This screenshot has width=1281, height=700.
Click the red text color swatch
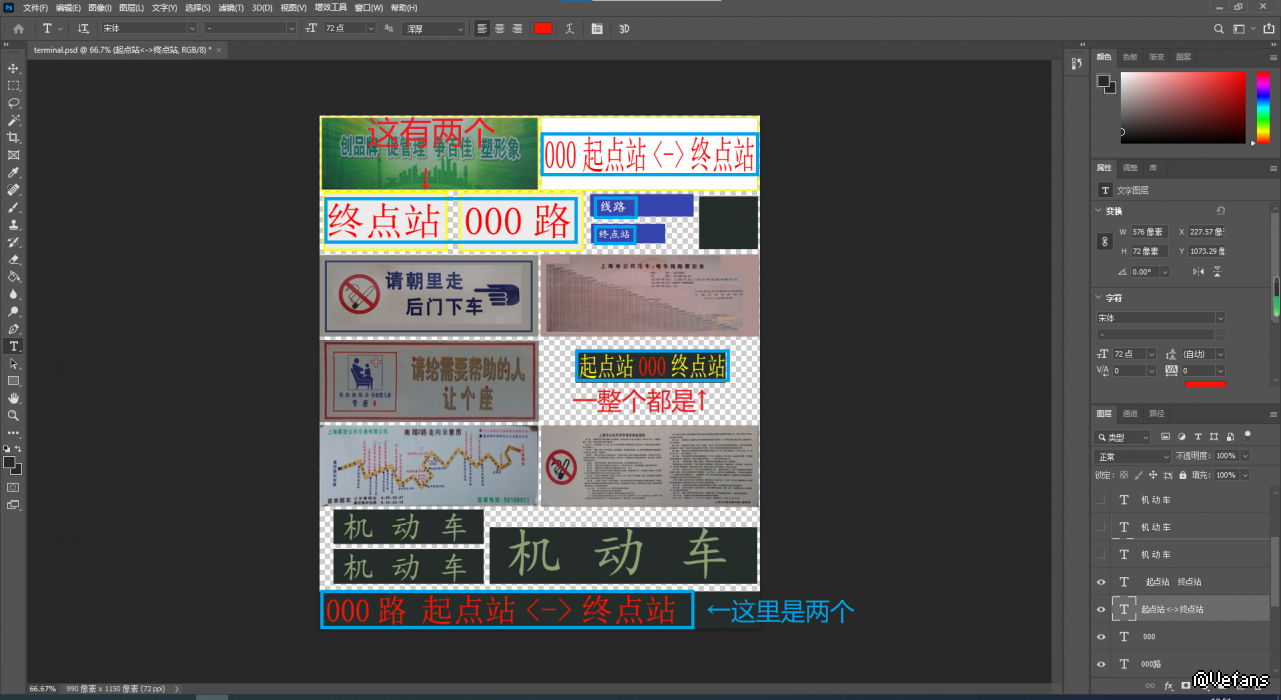542,29
